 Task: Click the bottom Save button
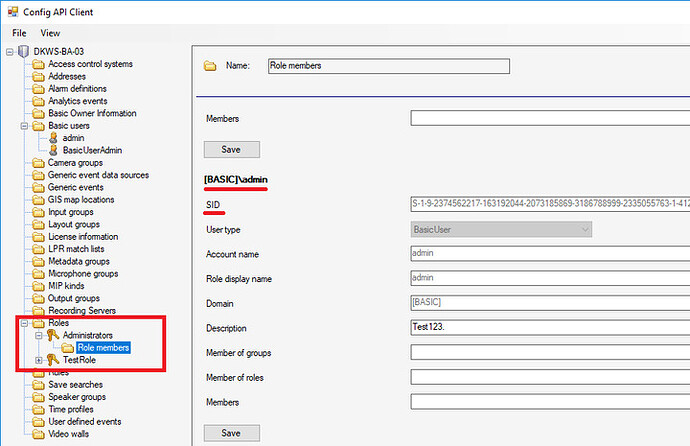231,433
